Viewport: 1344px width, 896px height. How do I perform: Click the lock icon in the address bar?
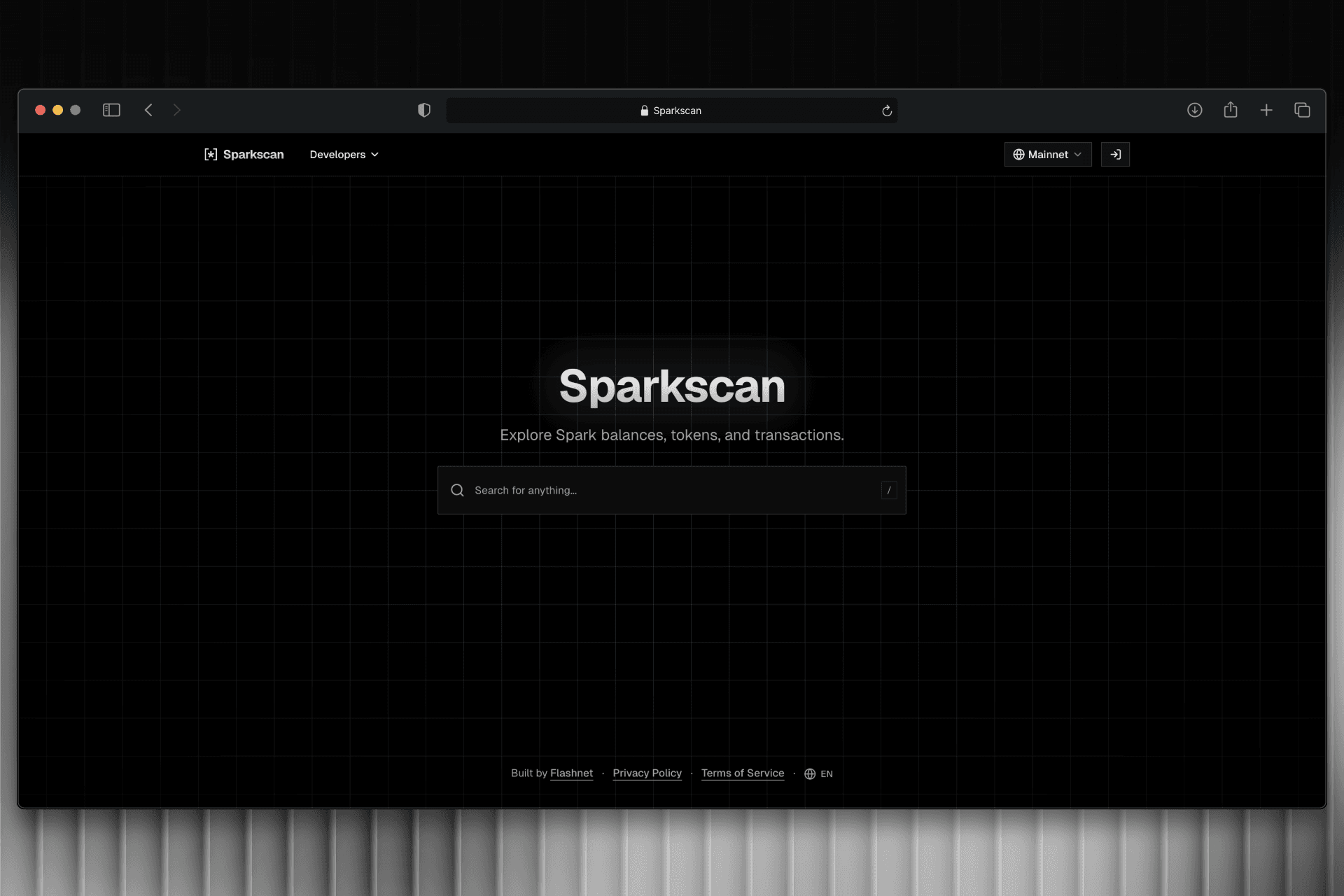pyautogui.click(x=643, y=110)
